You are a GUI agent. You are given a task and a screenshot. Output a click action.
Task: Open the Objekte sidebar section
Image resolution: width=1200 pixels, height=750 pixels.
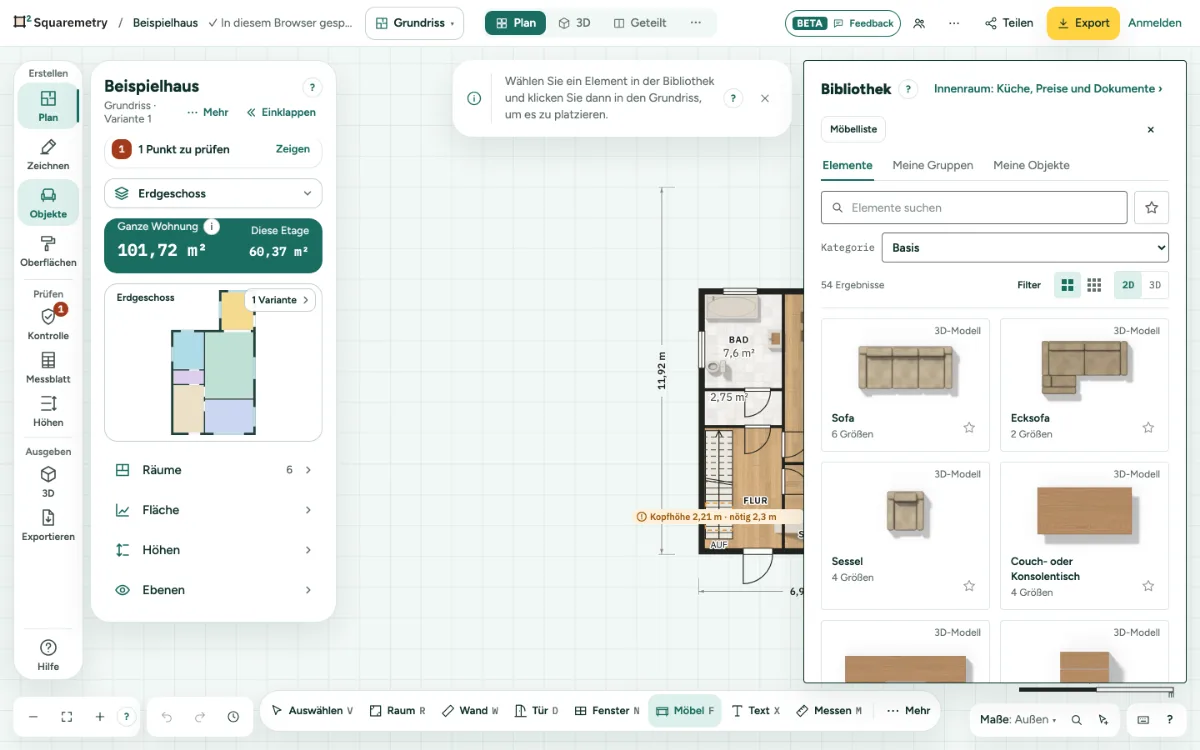tap(48, 202)
